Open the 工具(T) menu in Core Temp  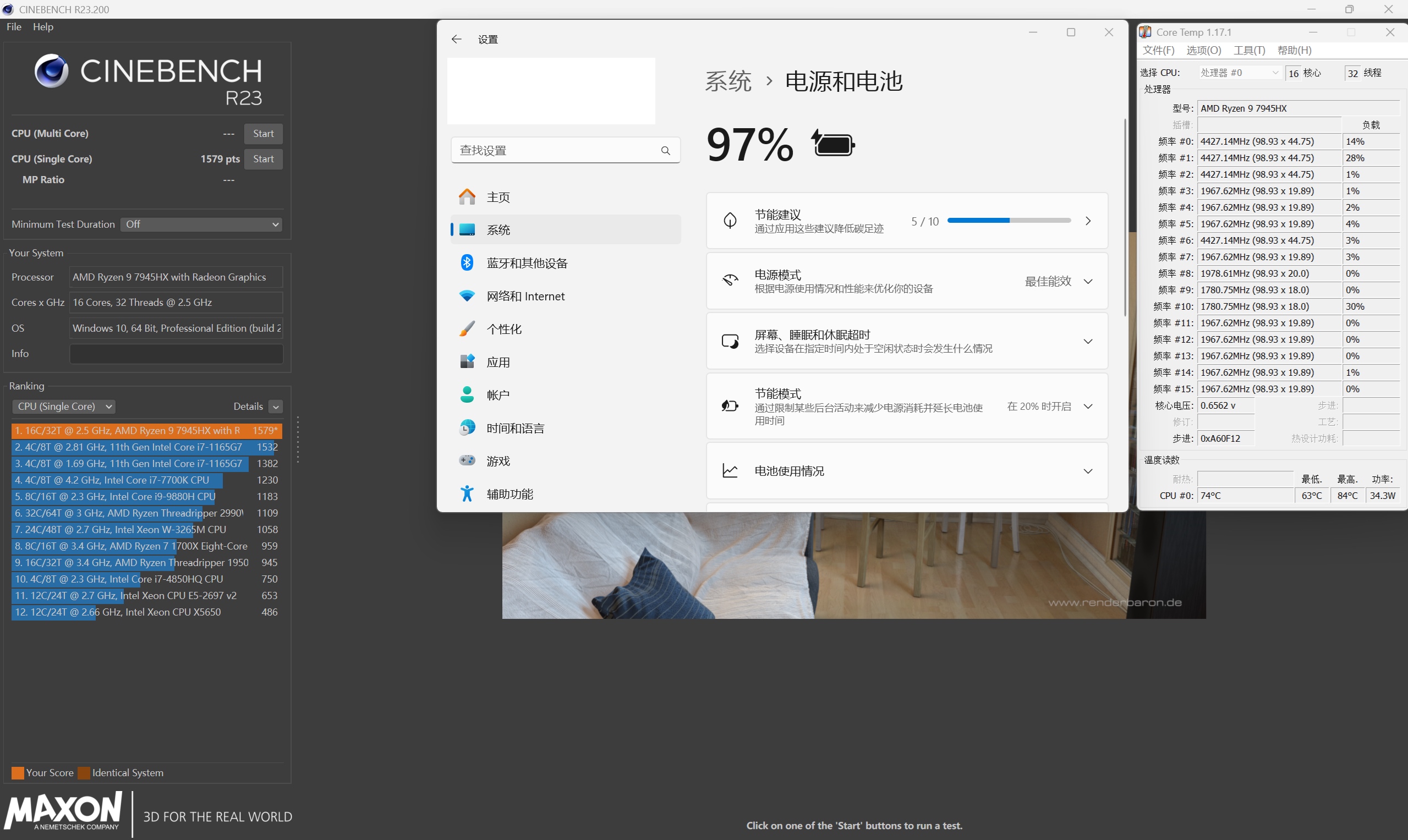click(x=1249, y=51)
